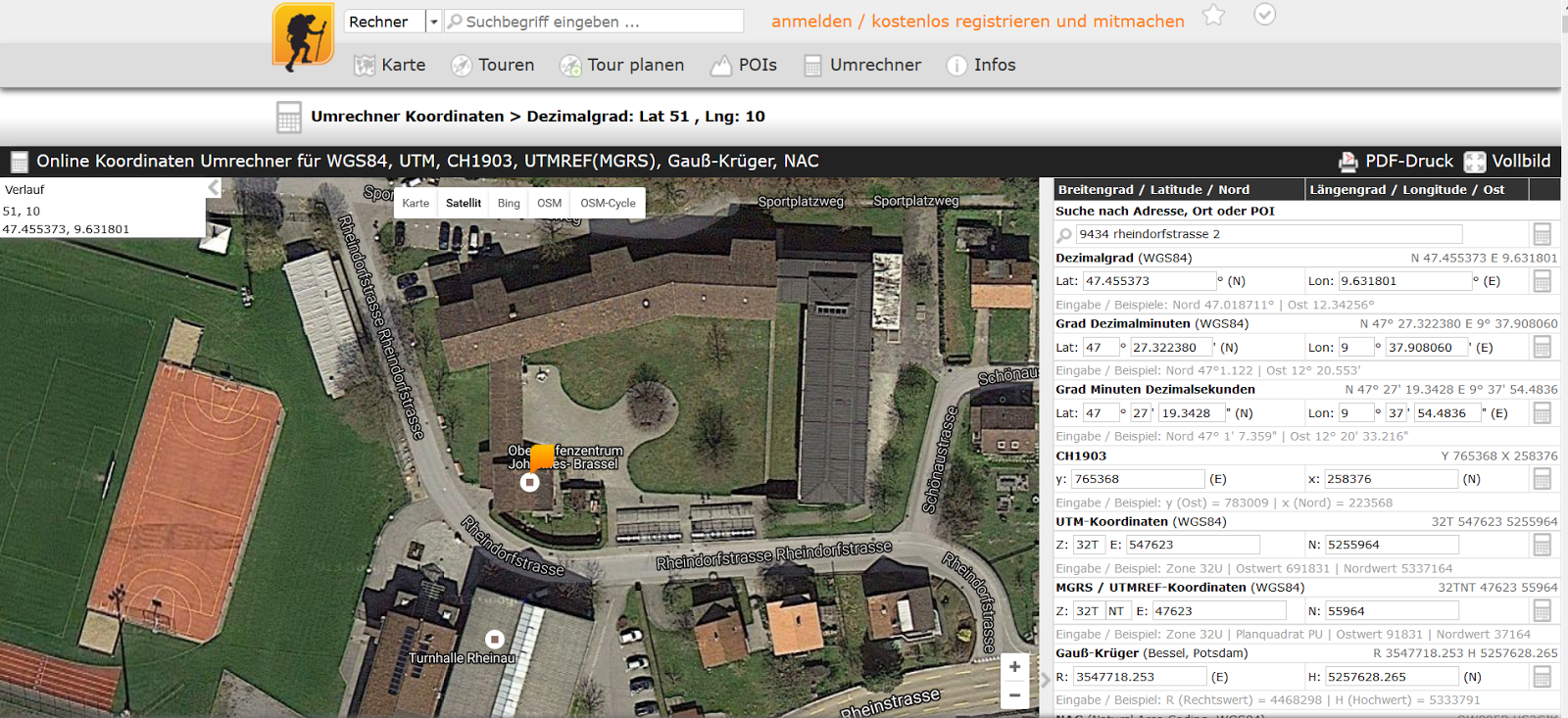This screenshot has height=718, width=1568.
Task: Click the CH1903 x input field
Action: 1392,479
